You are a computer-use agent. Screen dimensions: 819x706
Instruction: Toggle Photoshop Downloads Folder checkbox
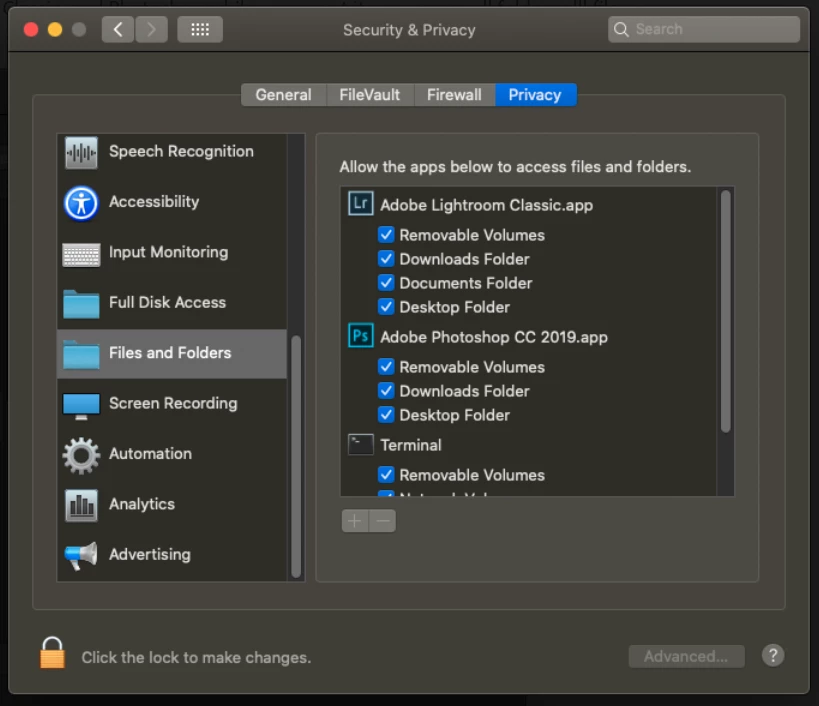click(386, 391)
